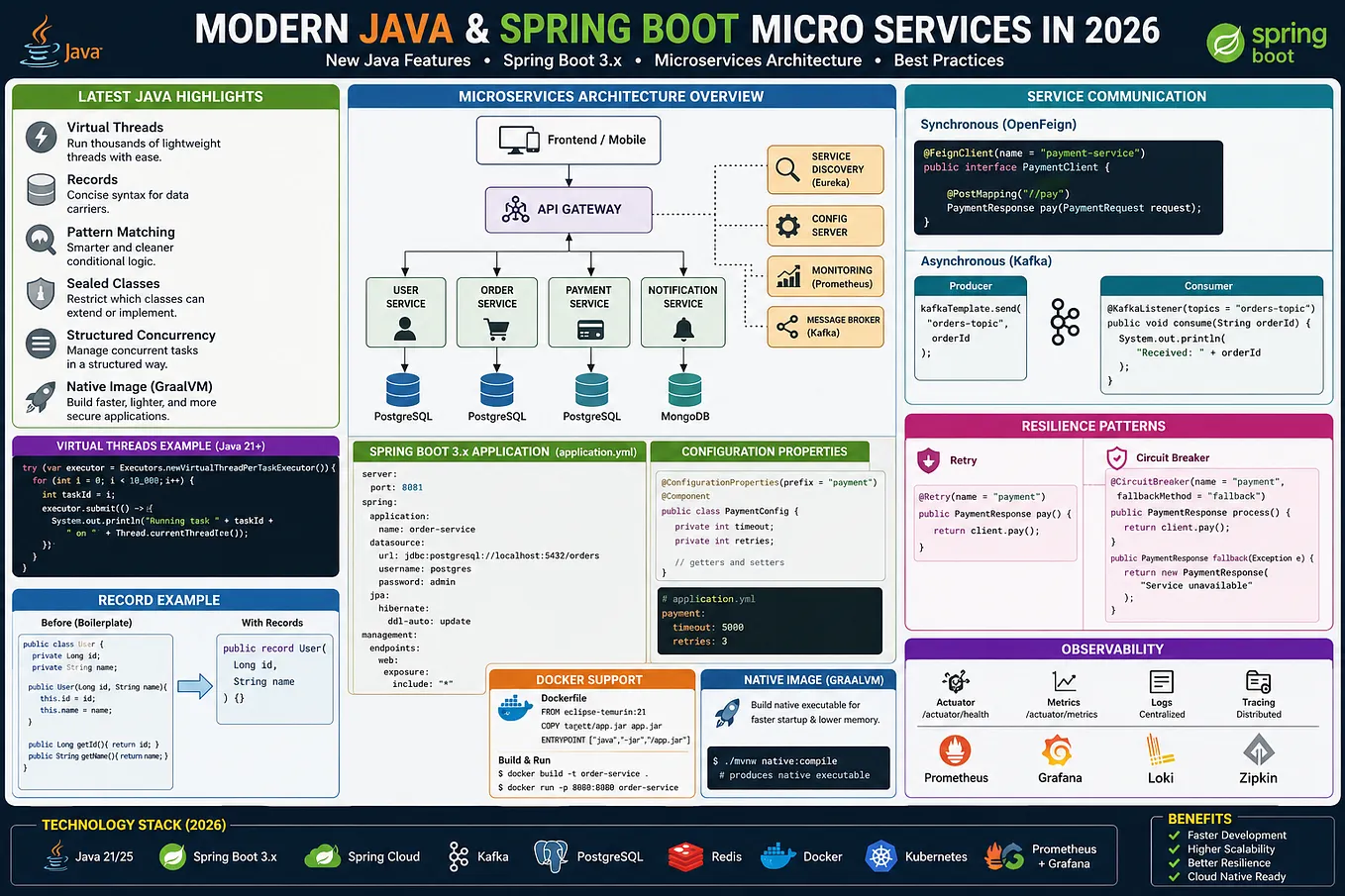Screen dimensions: 1345x896
Task: Click the Docker whale icon in Docker Support panel
Action: (515, 708)
